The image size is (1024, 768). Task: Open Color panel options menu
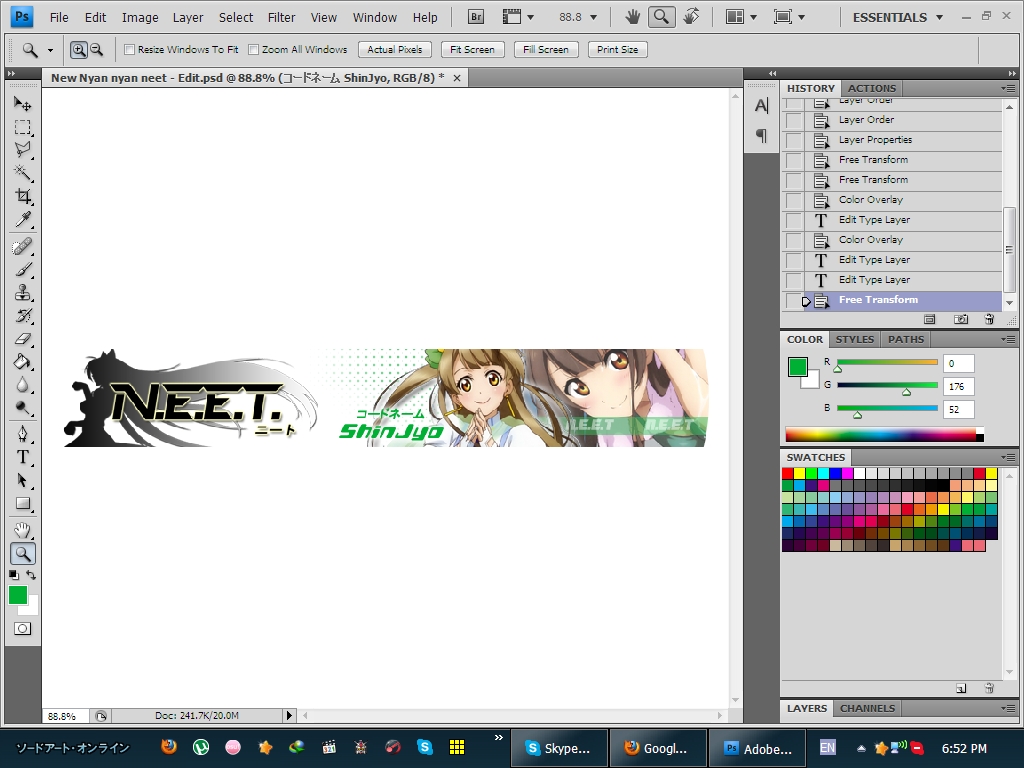1008,340
